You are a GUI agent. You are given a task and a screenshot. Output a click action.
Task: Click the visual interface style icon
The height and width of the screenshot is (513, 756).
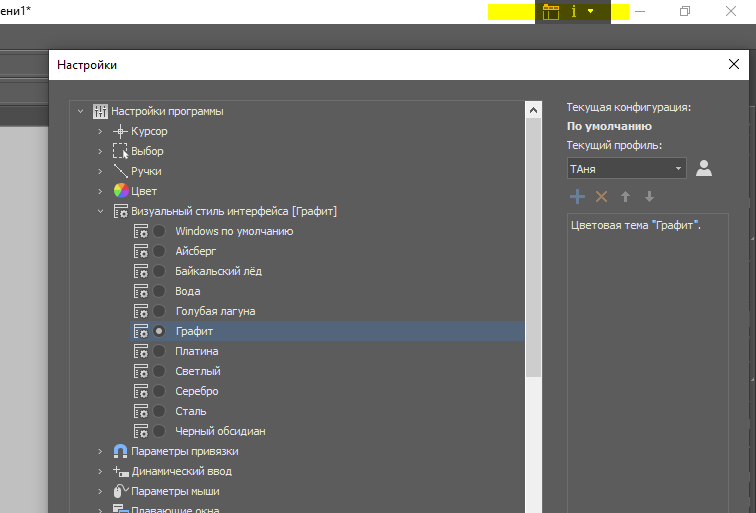coord(121,211)
